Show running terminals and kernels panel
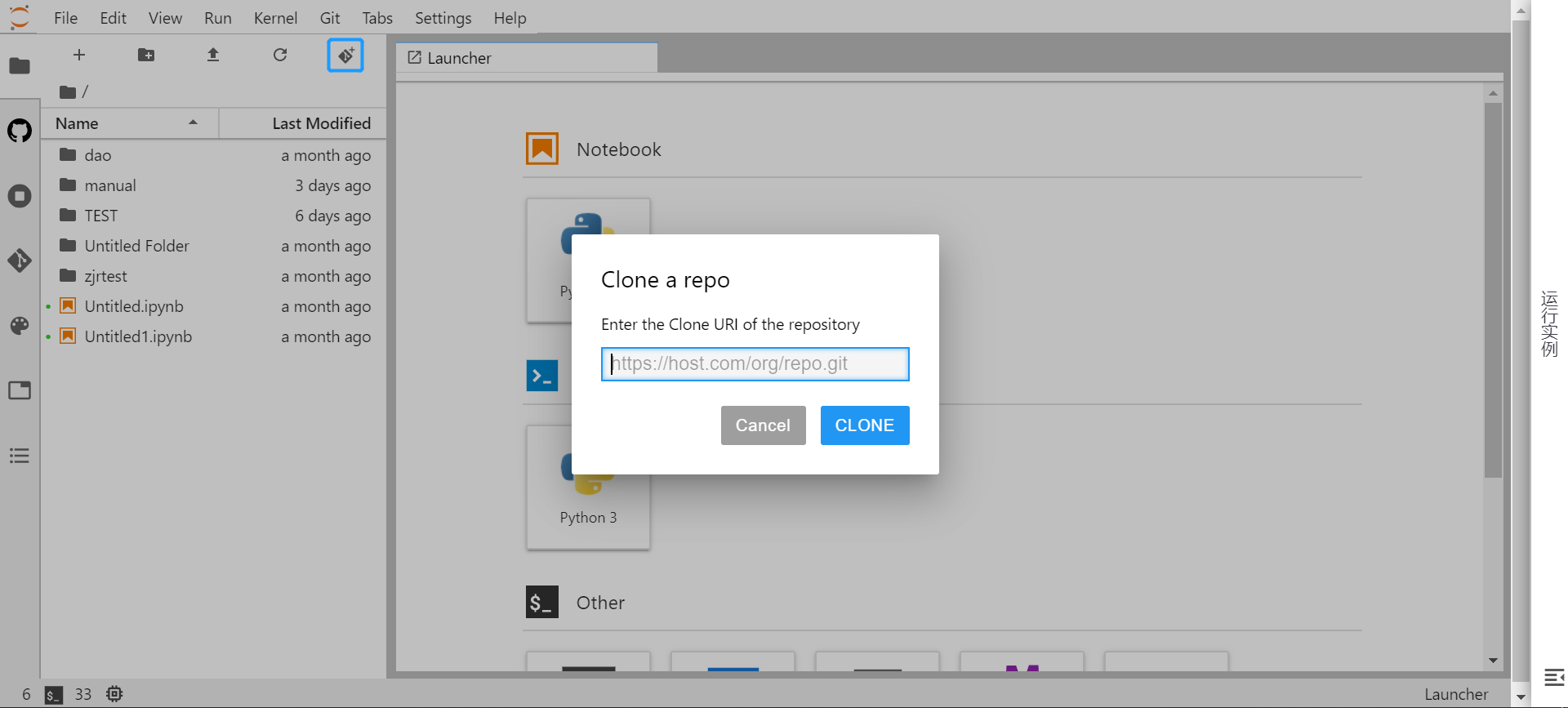 click(x=20, y=196)
